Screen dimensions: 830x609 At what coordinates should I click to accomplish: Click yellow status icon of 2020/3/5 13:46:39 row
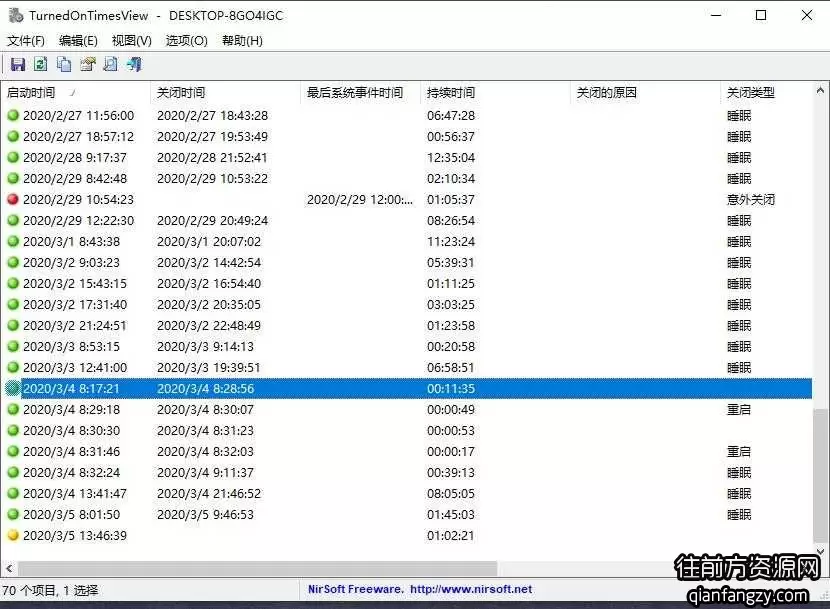tap(13, 535)
